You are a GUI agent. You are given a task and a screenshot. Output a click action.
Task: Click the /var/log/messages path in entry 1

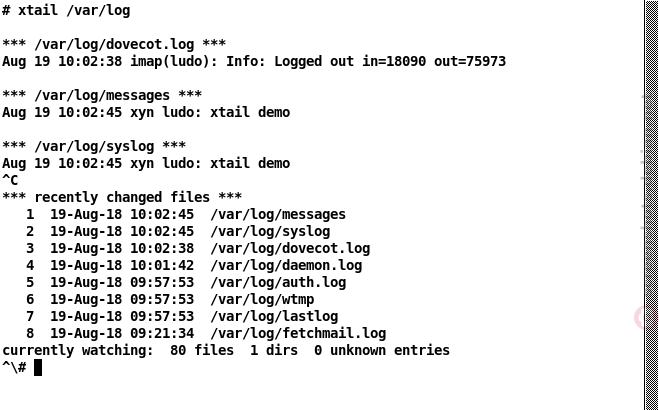click(278, 215)
